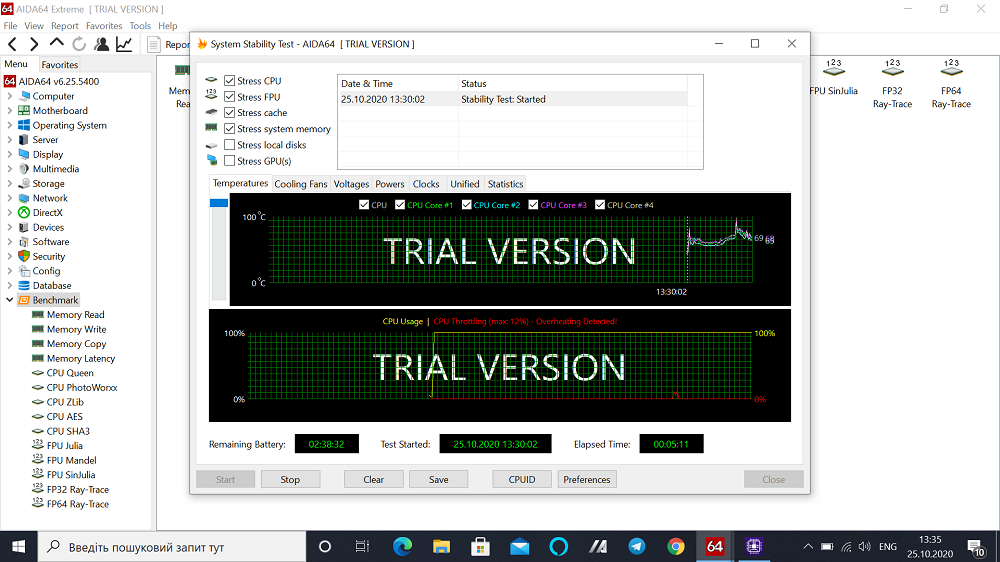The height and width of the screenshot is (562, 1000).
Task: Click the Clear button
Action: click(x=374, y=479)
